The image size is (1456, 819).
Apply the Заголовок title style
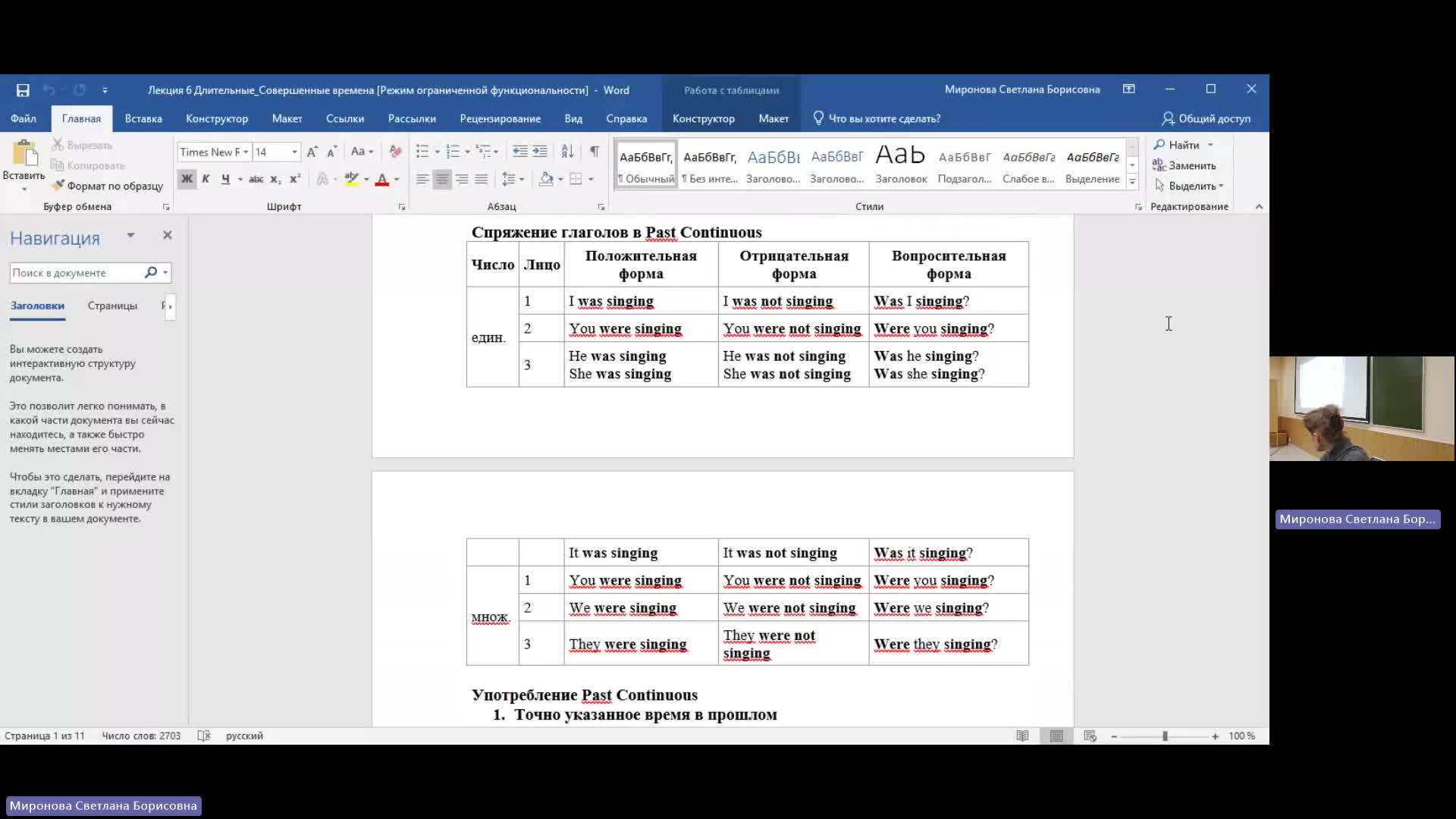(x=901, y=165)
